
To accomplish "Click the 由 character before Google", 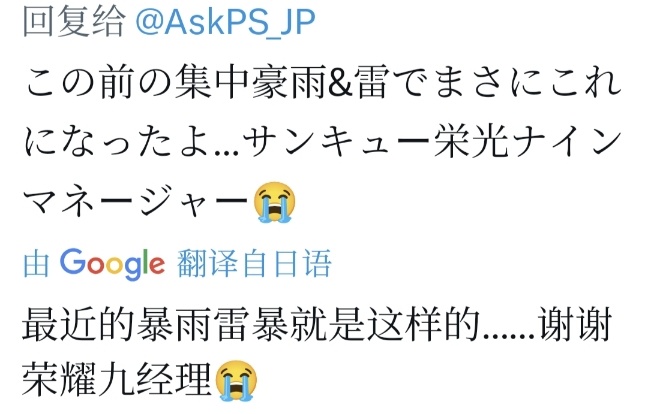I will [x=36, y=264].
